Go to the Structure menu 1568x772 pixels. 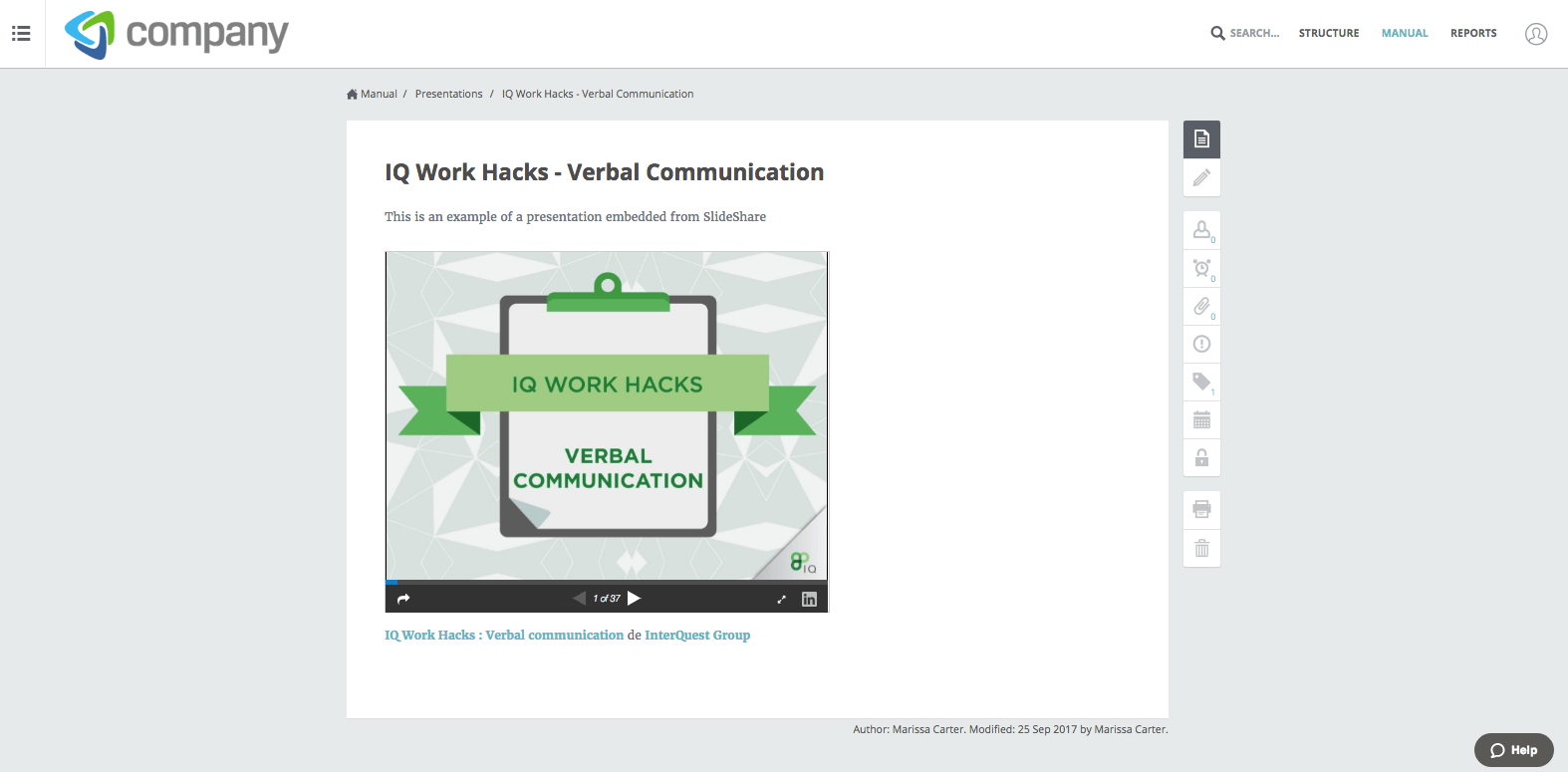[x=1328, y=33]
